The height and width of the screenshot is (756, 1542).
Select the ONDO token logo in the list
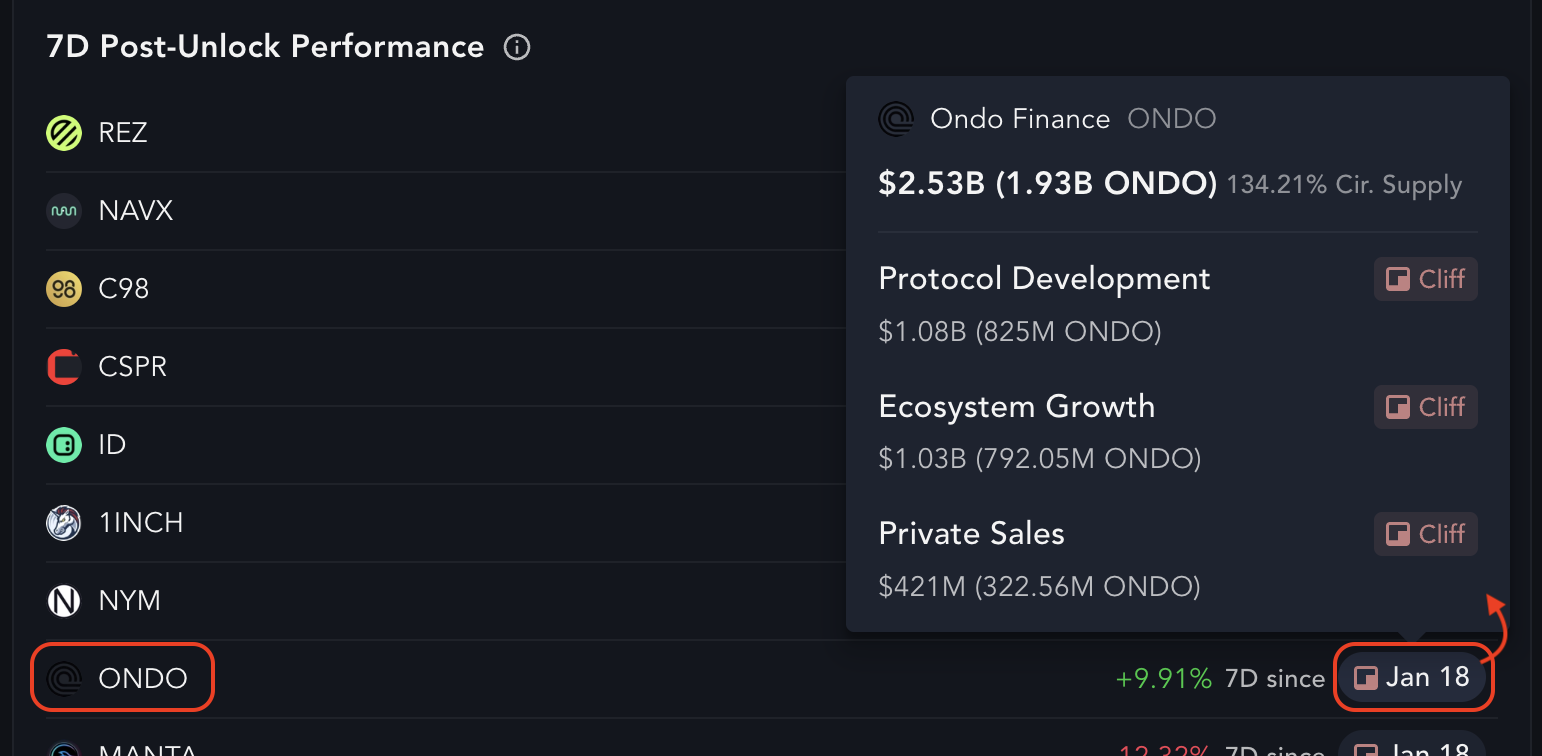(64, 679)
